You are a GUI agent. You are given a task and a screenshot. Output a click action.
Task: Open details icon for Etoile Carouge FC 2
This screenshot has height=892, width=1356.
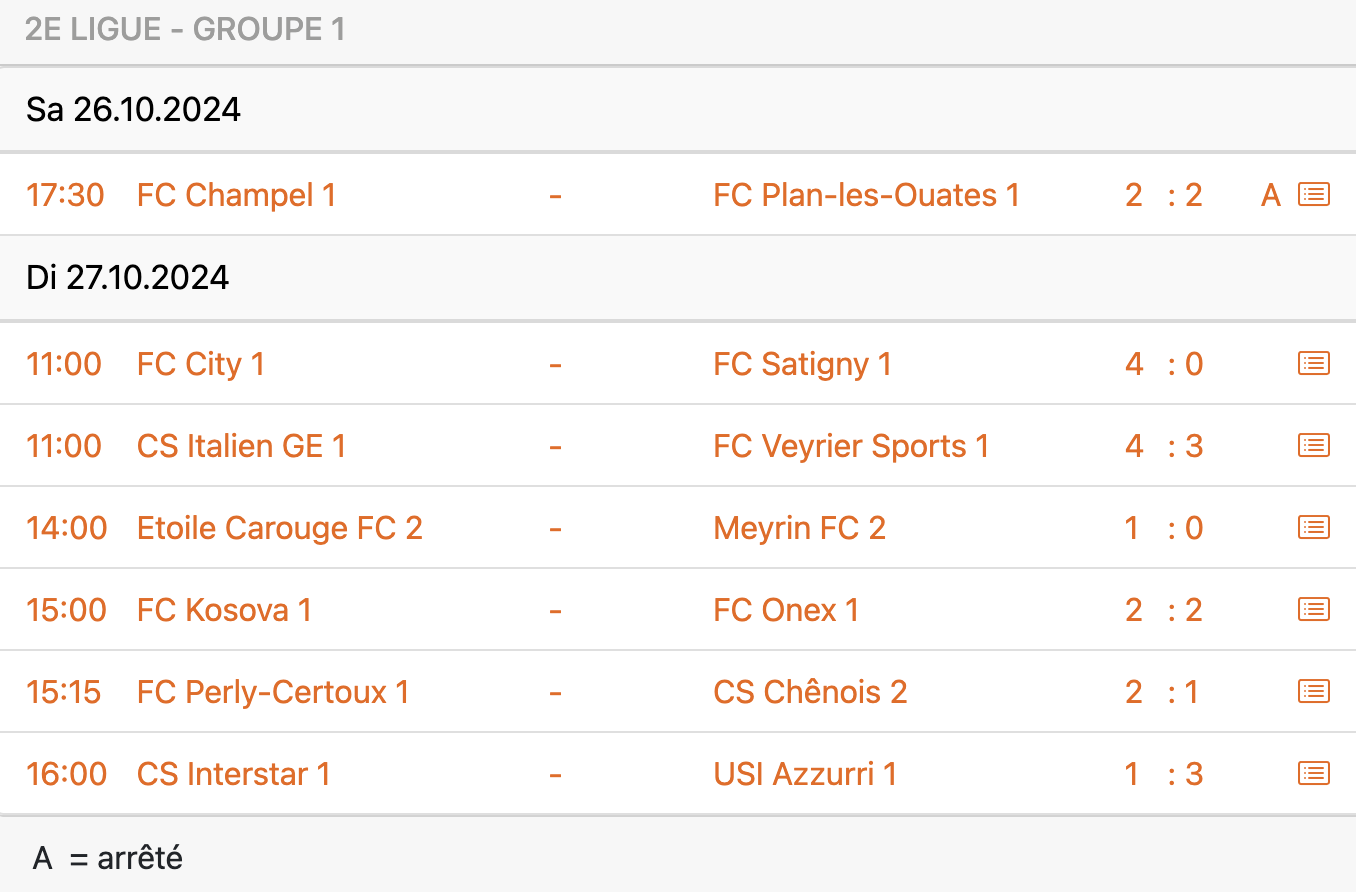(x=1313, y=528)
